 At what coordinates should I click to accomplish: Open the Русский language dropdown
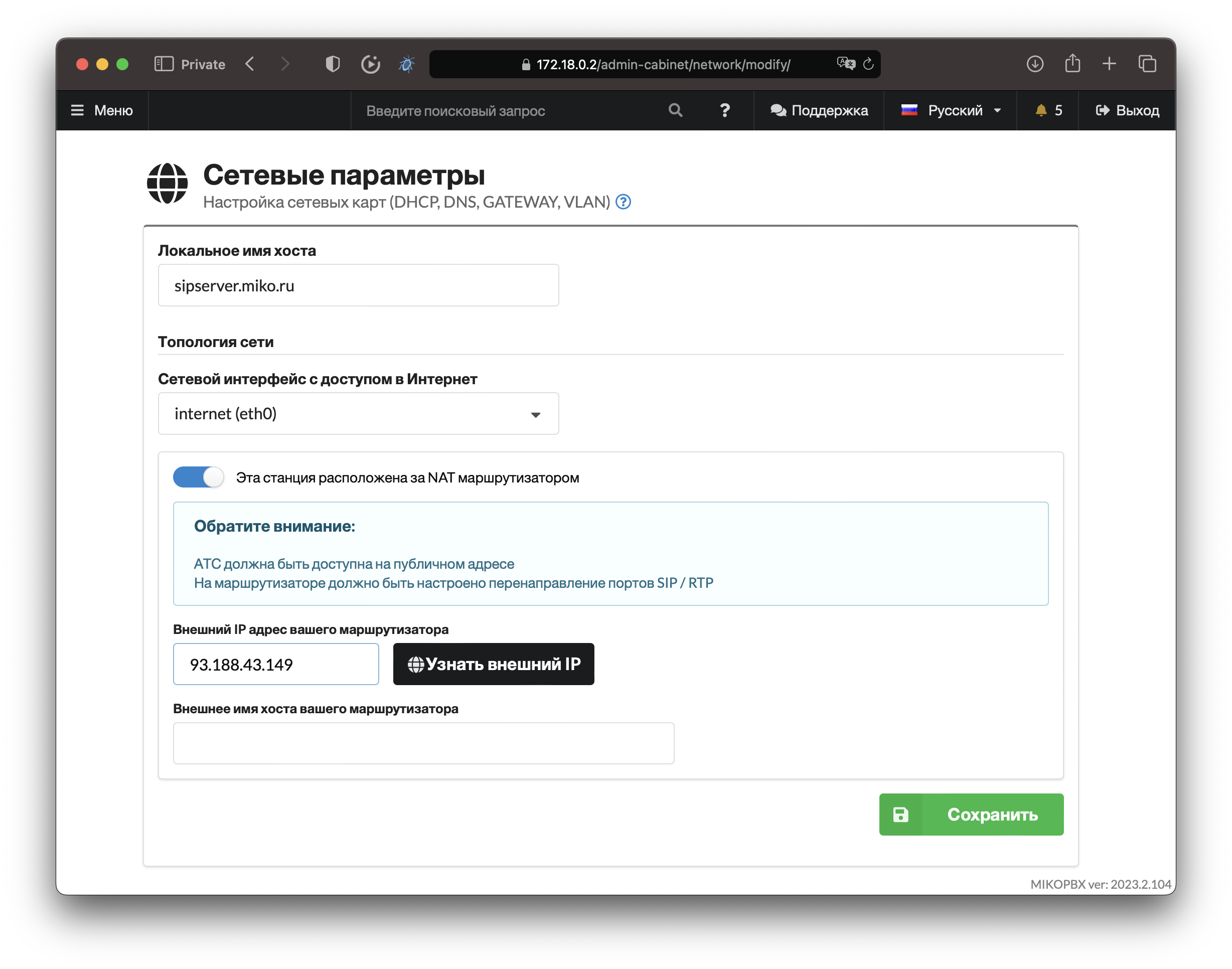(951, 110)
